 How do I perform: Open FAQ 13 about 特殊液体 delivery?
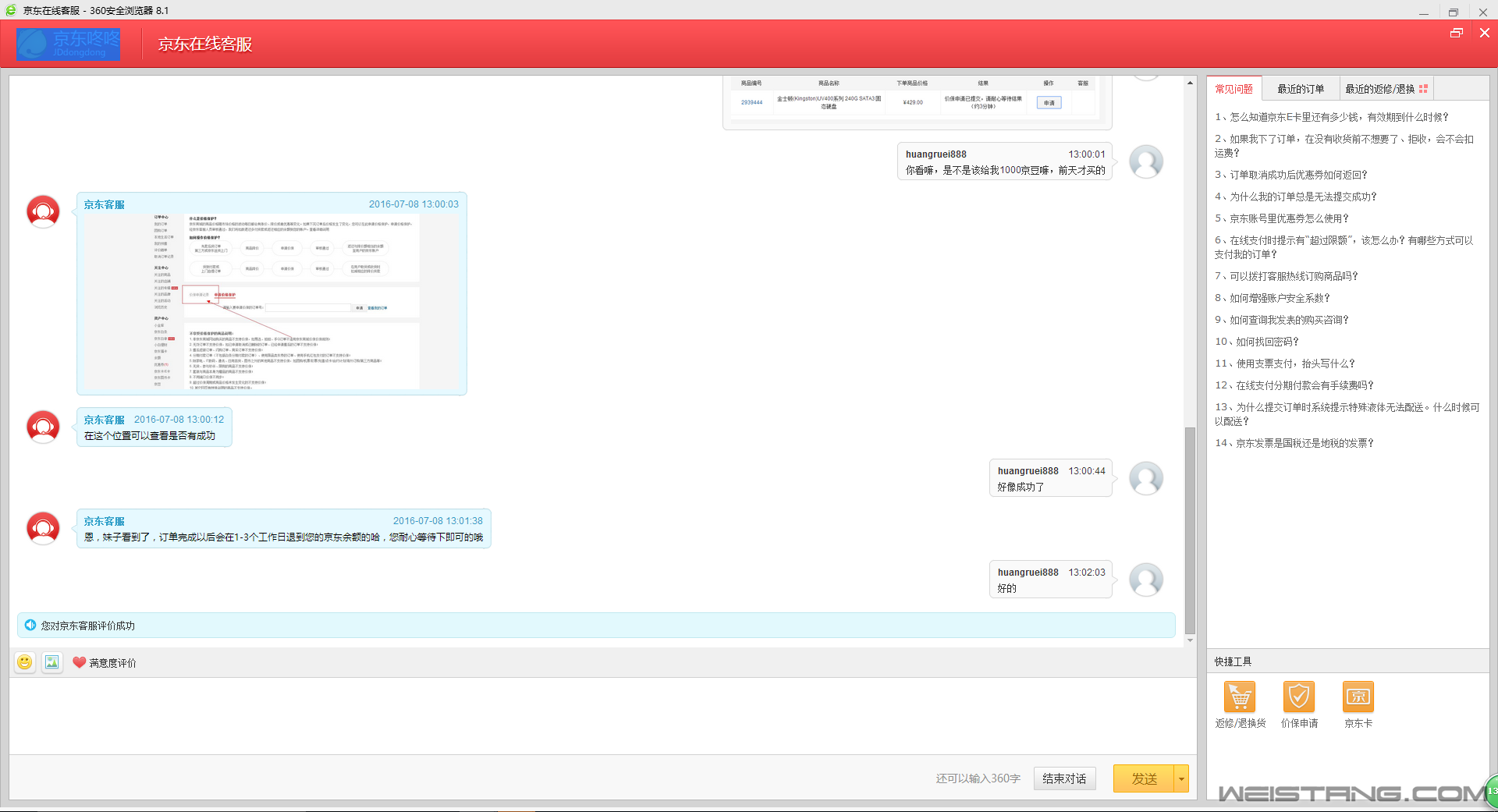coord(1347,414)
